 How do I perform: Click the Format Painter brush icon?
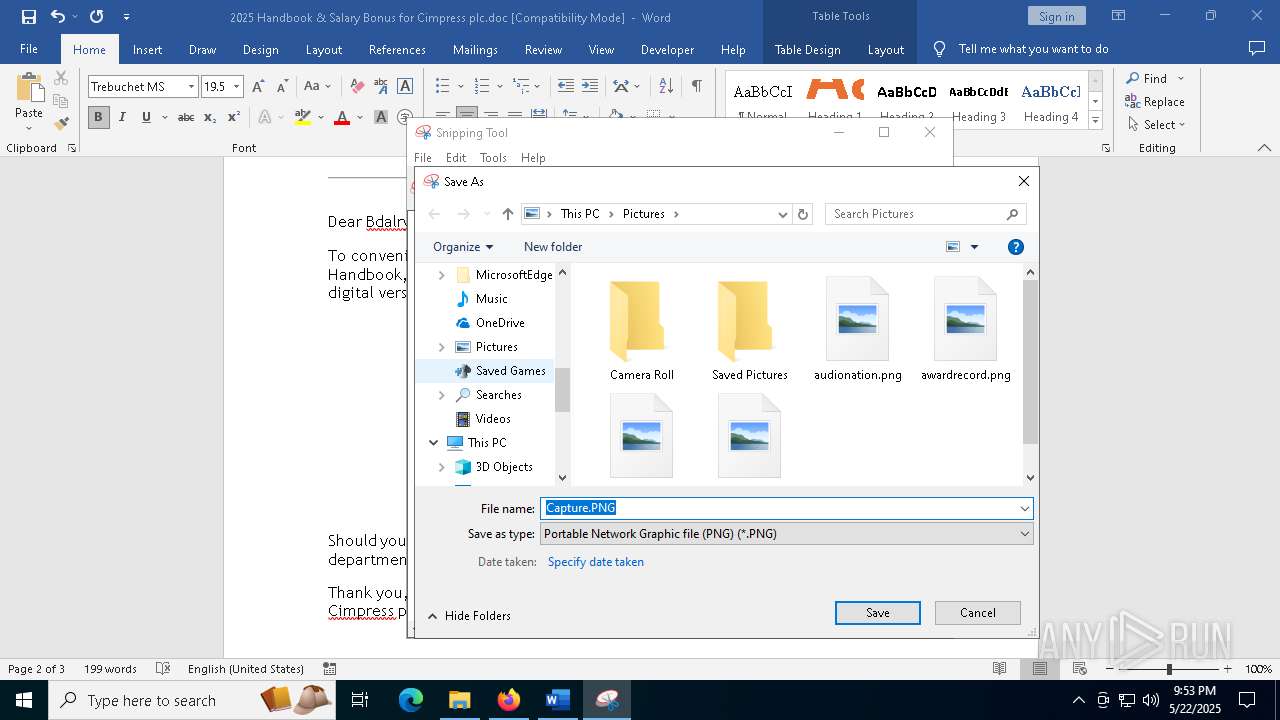[x=61, y=124]
